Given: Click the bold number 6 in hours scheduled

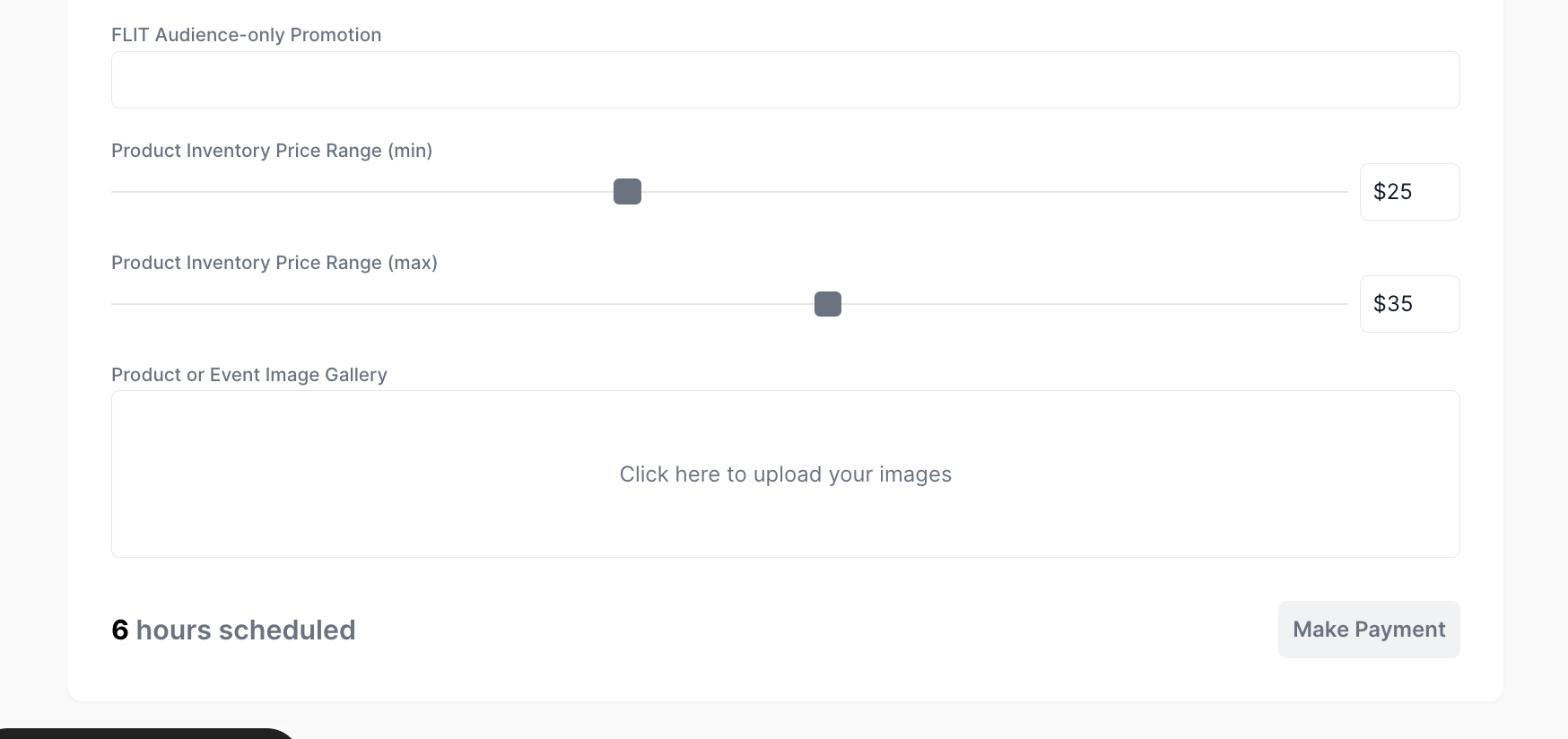Looking at the screenshot, I should (120, 630).
